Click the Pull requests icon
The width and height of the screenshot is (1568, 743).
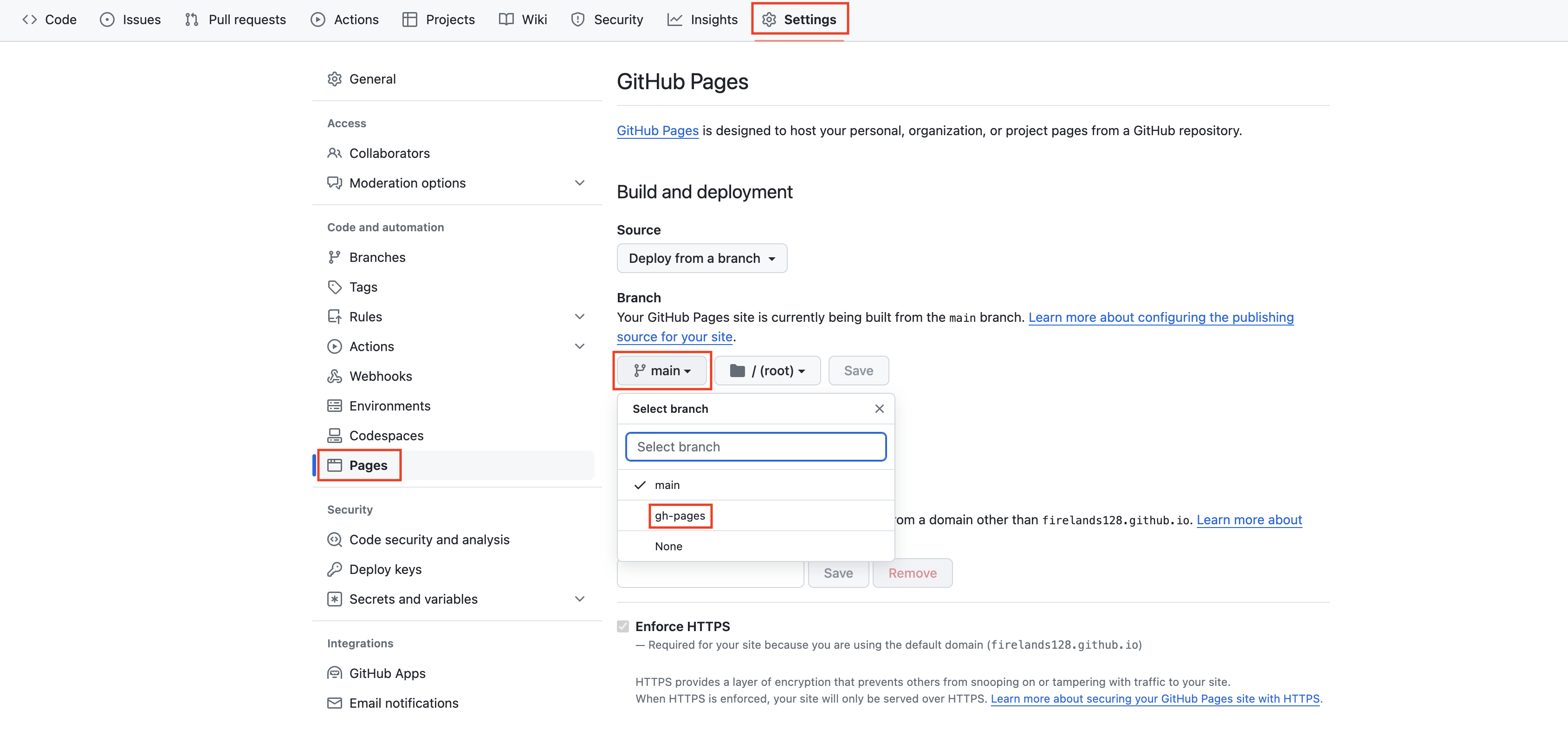click(x=192, y=20)
